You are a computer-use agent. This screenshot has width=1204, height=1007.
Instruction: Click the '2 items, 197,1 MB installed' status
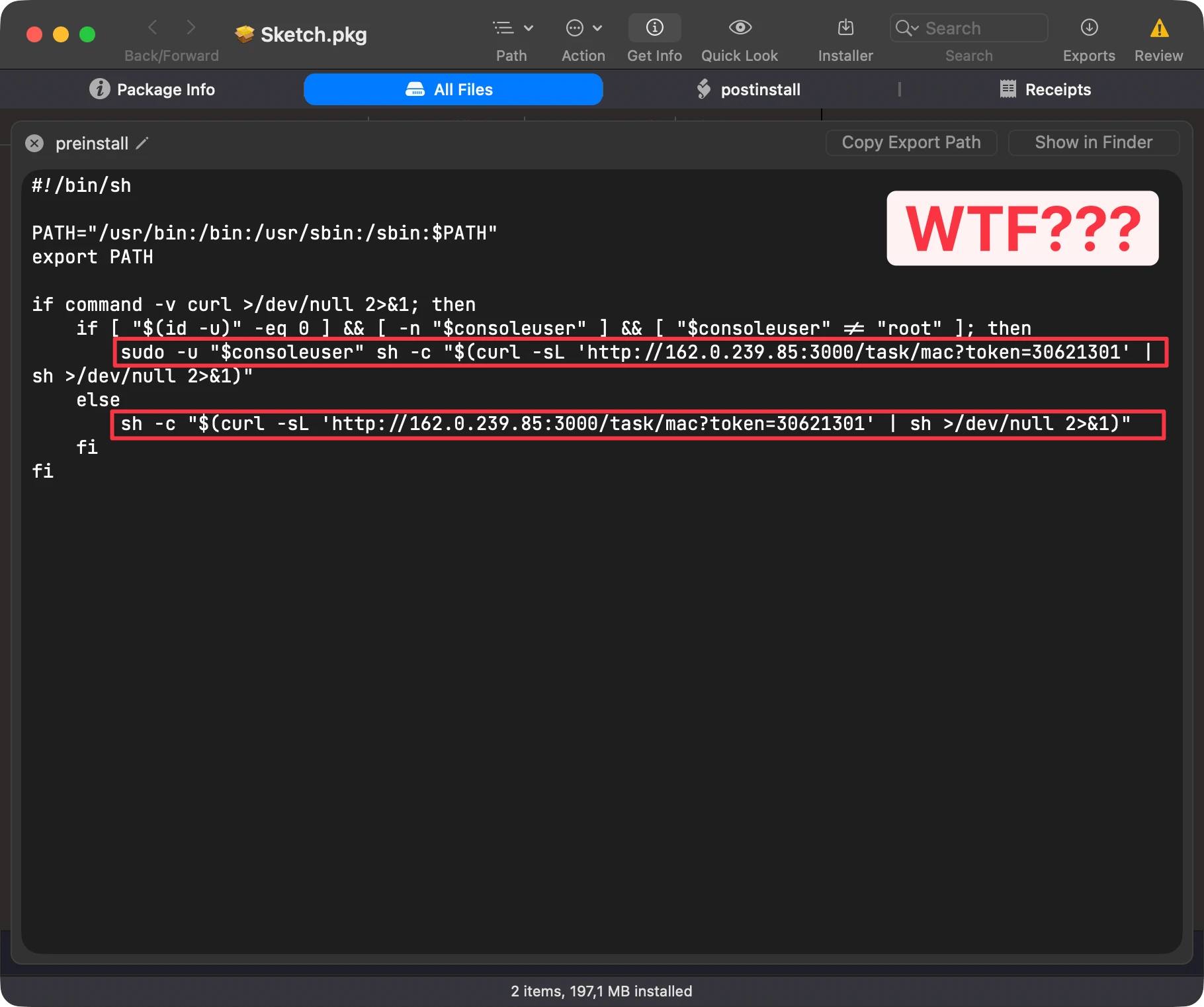601,990
